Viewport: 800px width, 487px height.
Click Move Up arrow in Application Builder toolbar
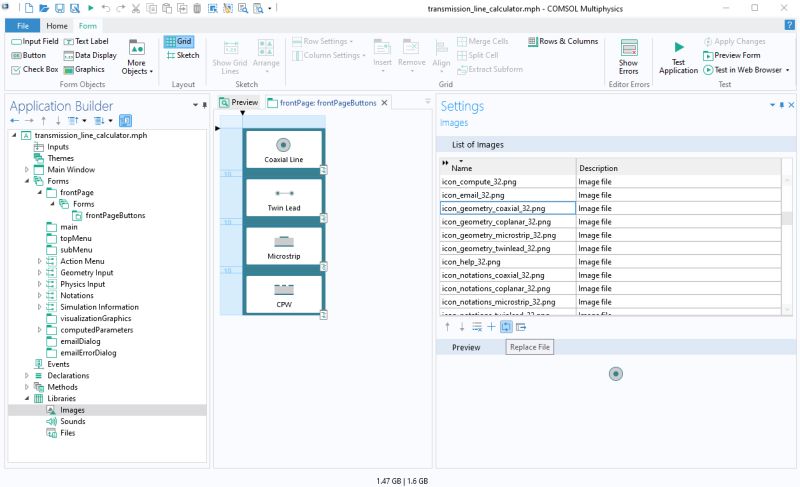pyautogui.click(x=43, y=121)
